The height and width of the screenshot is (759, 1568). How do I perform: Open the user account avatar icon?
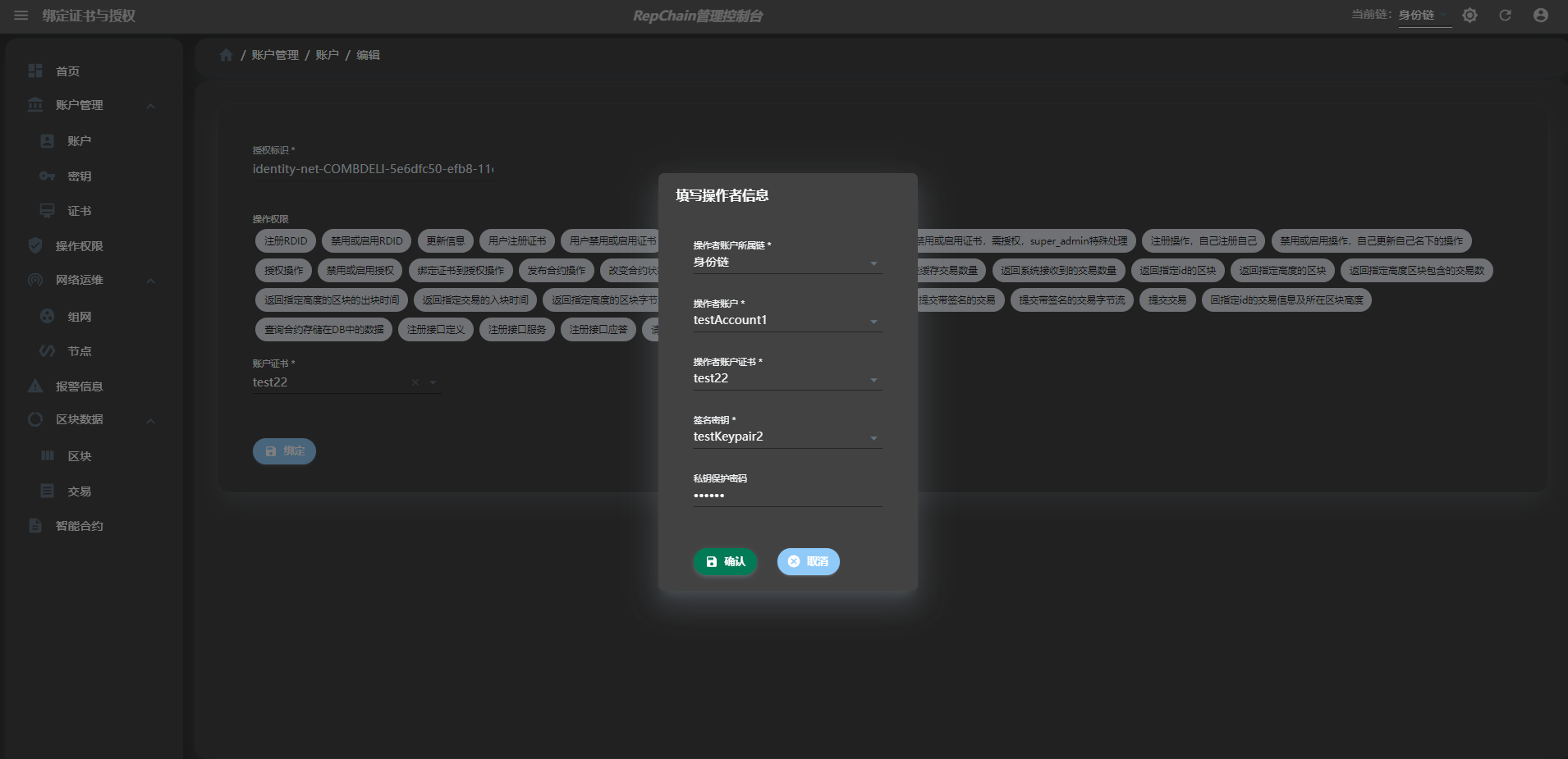pos(1541,16)
